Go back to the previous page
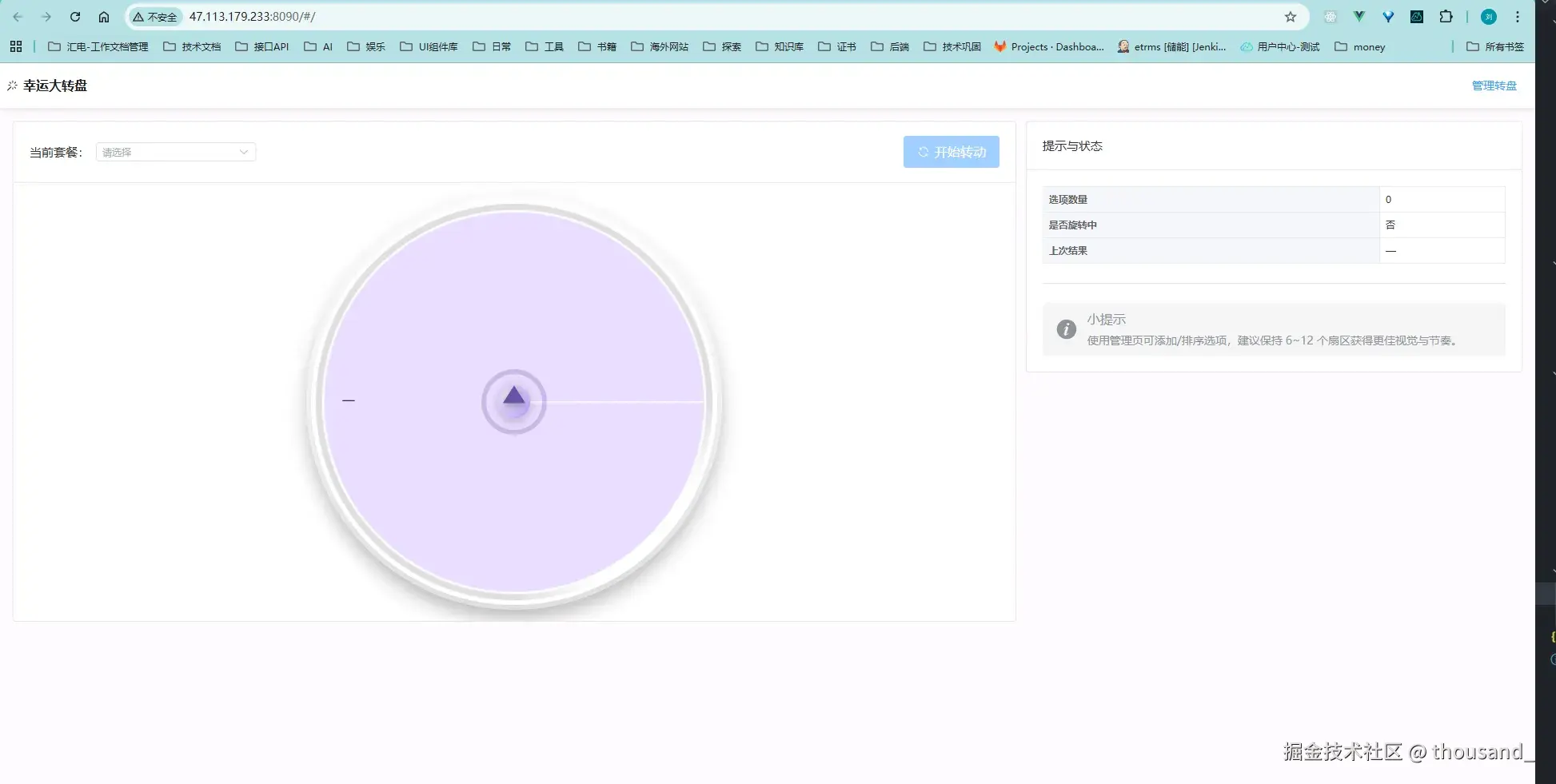This screenshot has height=784, width=1556. coord(18,17)
